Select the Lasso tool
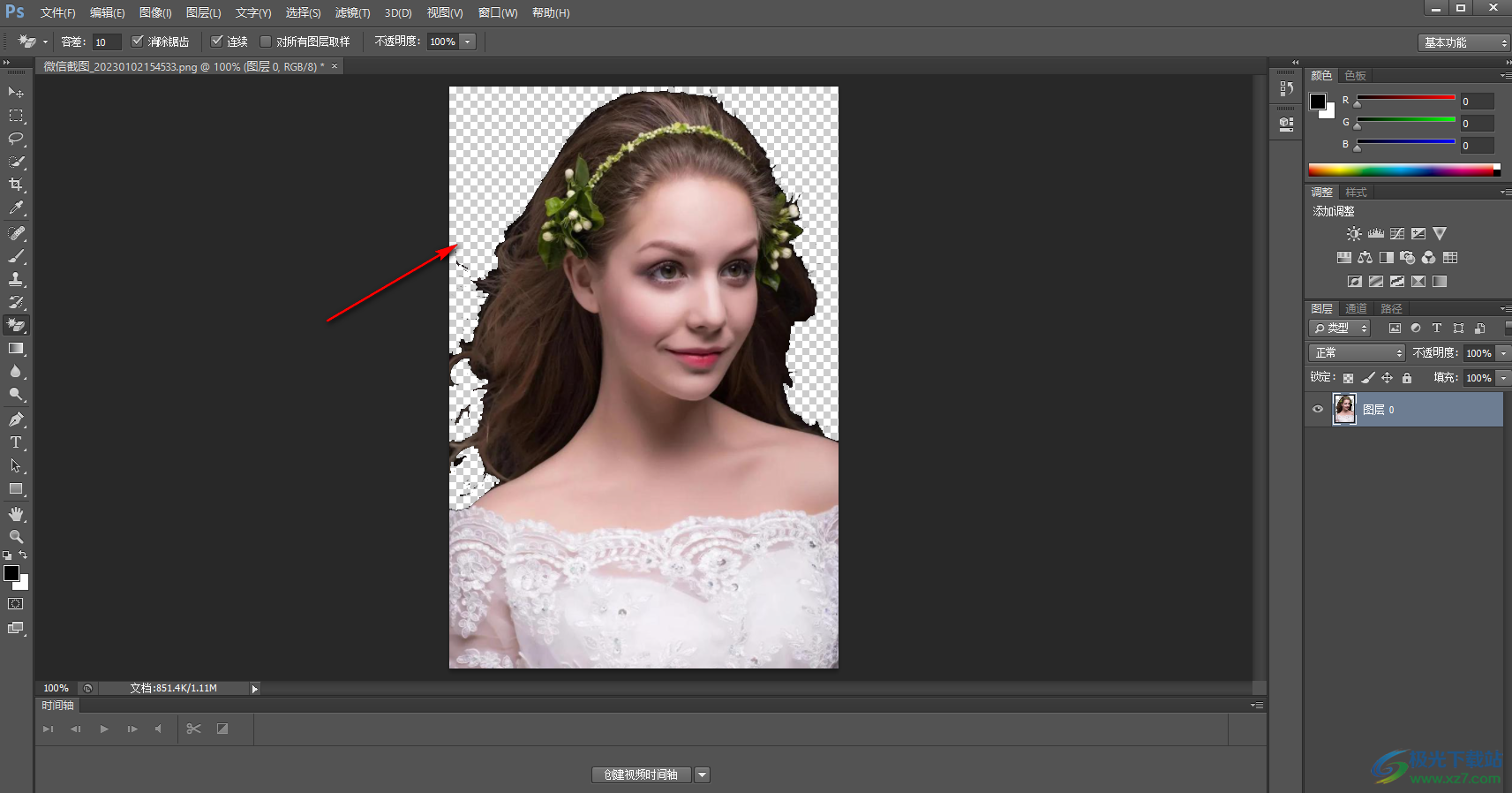 (x=16, y=139)
